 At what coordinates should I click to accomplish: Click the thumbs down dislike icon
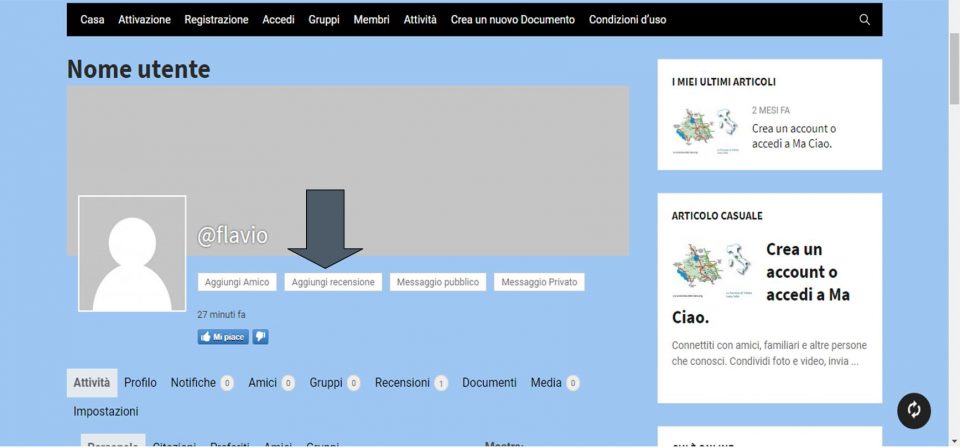(260, 337)
